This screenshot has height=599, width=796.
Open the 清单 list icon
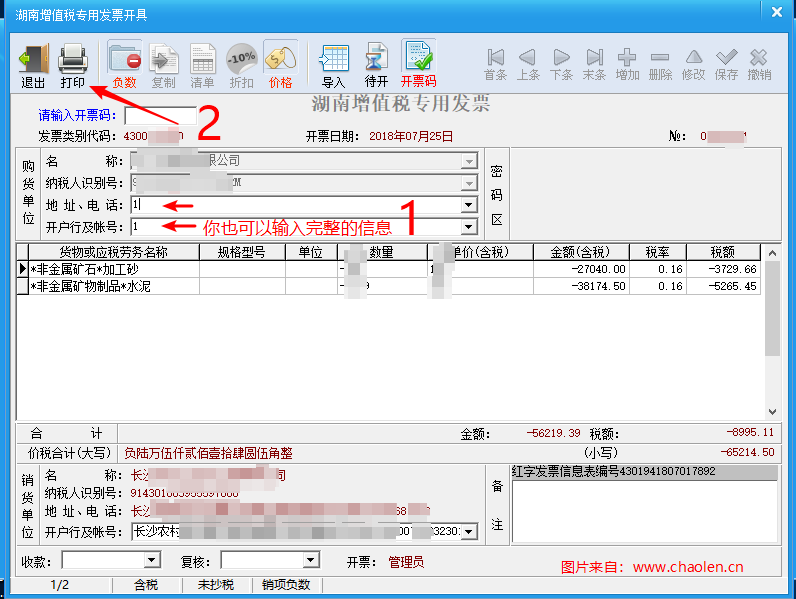(202, 64)
